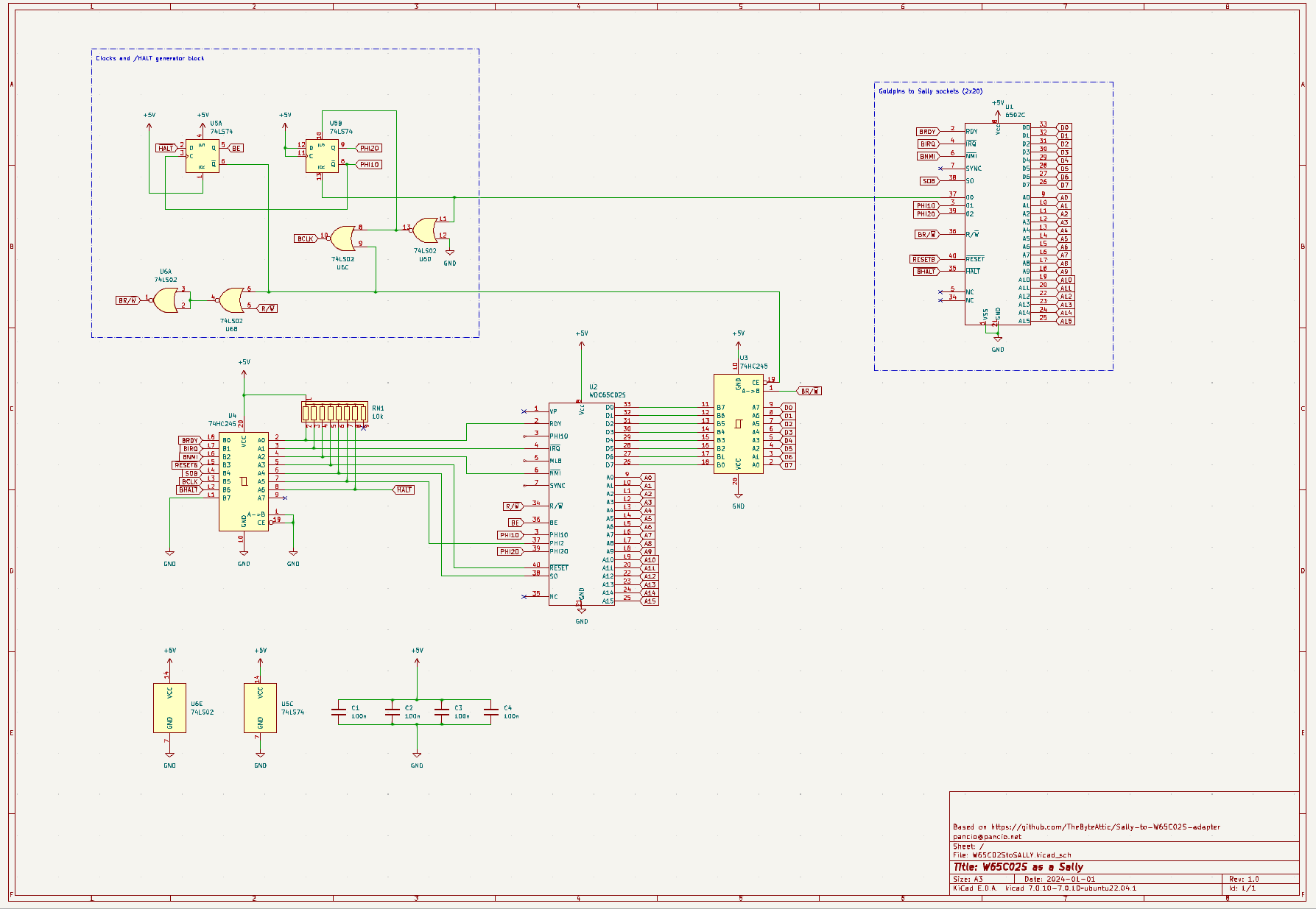Click the BR/W label next to U3
Image resolution: width=1316 pixels, height=909 pixels.
click(x=809, y=391)
